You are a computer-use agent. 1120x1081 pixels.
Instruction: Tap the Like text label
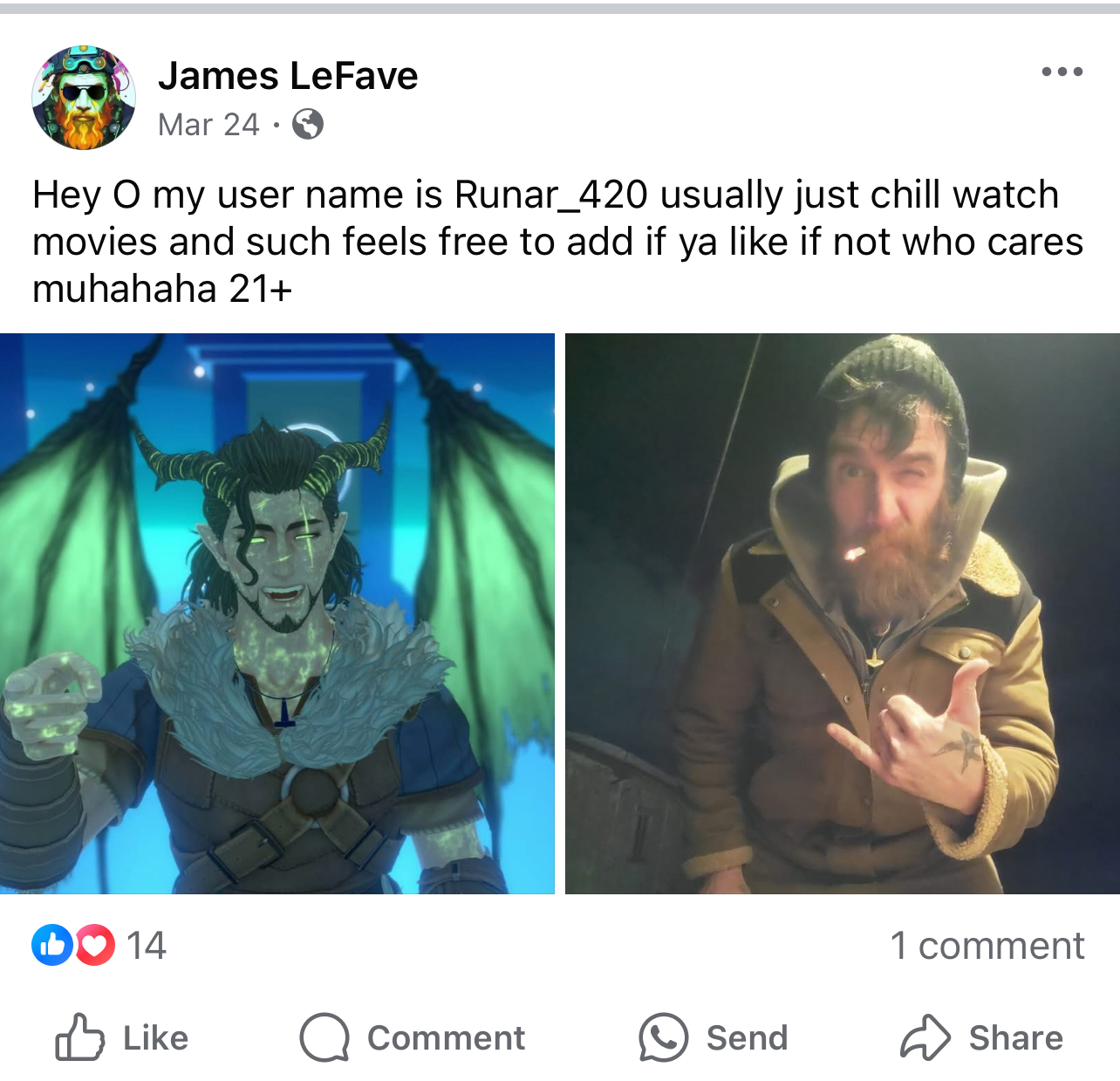[155, 1038]
